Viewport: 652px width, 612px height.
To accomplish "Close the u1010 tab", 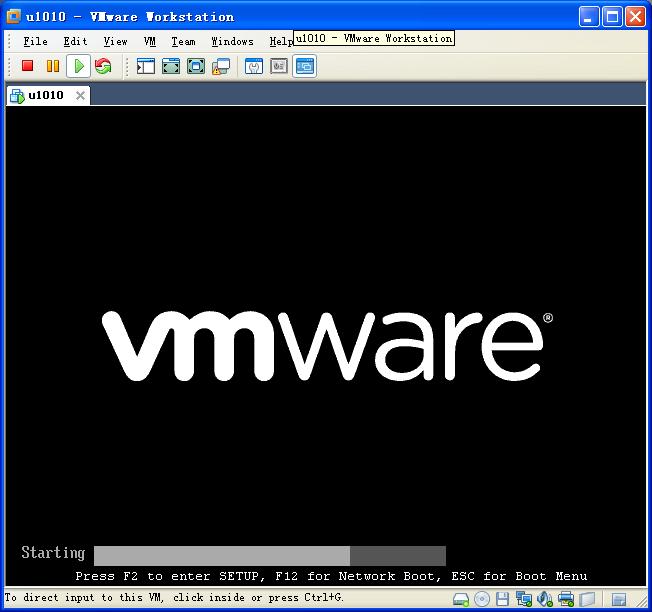I will point(80,96).
